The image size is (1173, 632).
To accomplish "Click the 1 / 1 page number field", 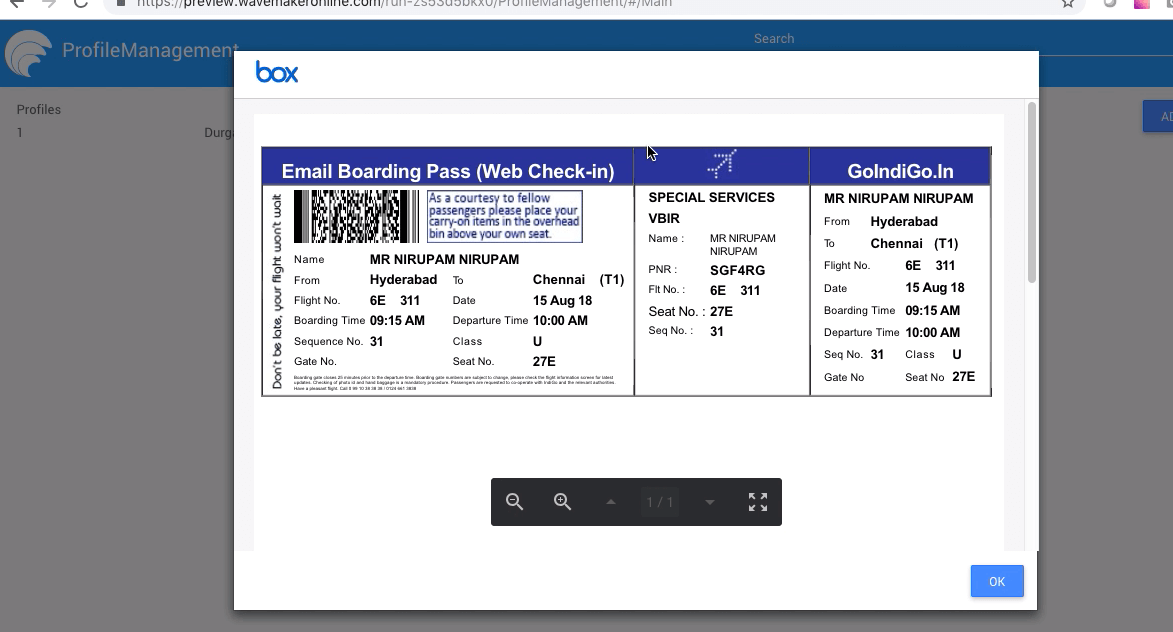I will tap(660, 502).
